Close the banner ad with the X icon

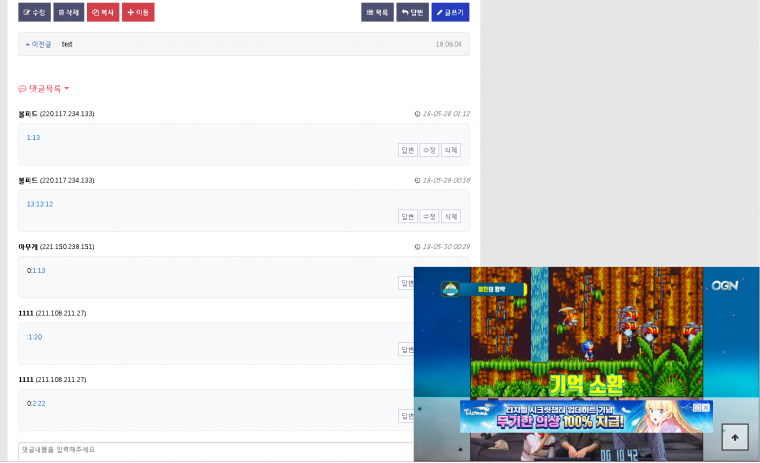[706, 408]
